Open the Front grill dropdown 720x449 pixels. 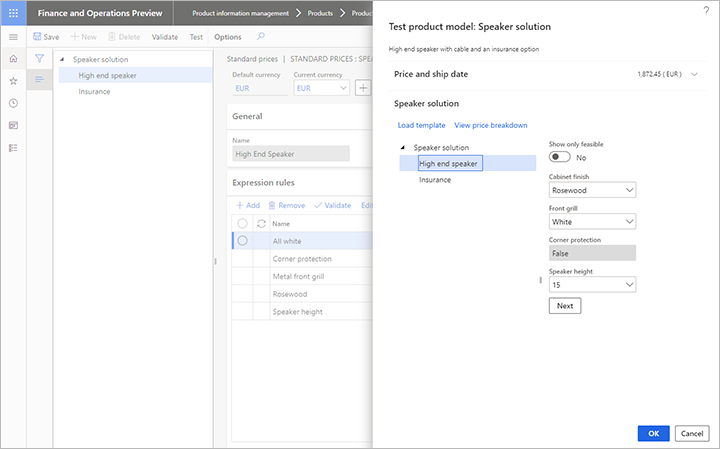(x=592, y=222)
